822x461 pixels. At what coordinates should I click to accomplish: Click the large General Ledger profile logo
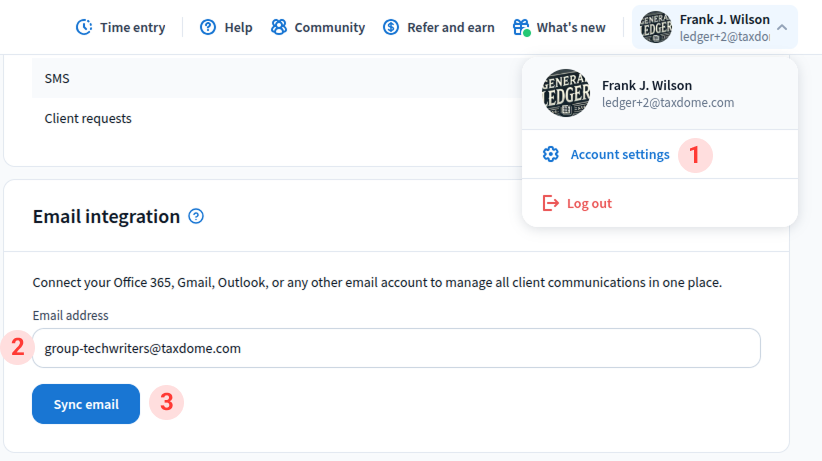pyautogui.click(x=566, y=93)
